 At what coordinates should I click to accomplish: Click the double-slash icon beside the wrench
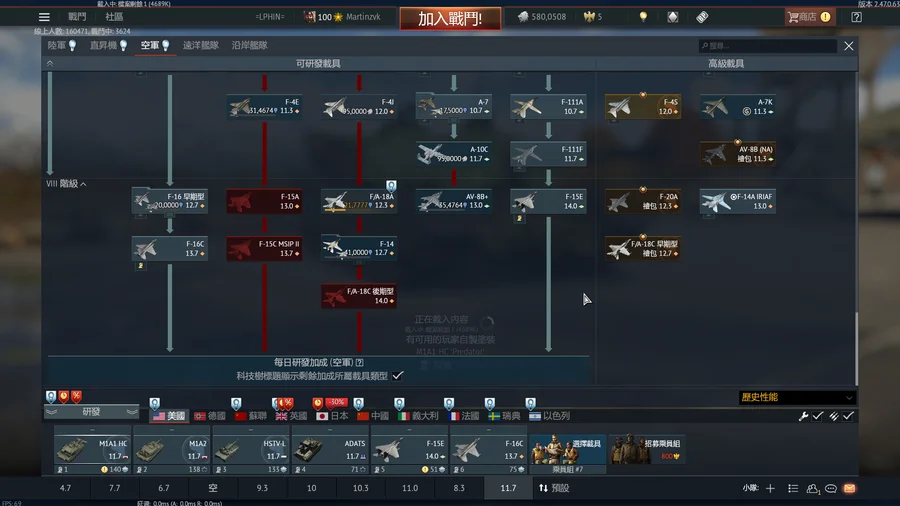click(833, 416)
